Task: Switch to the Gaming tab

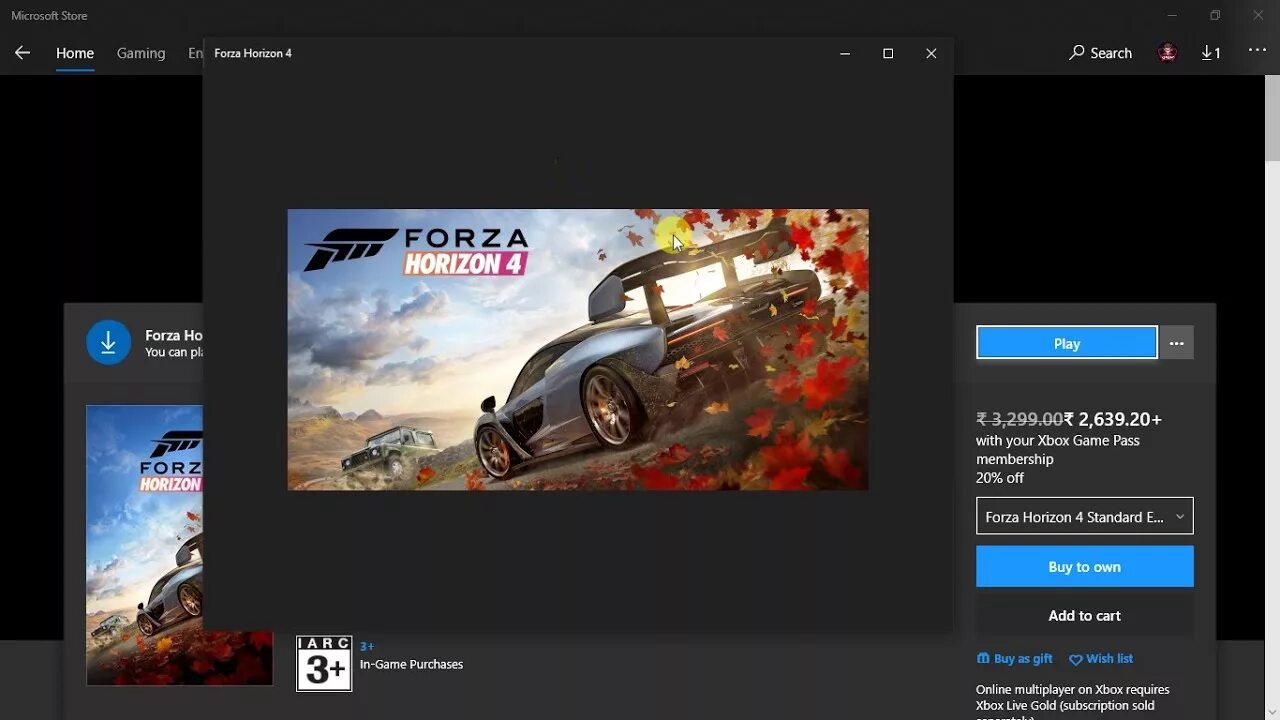Action: (x=141, y=53)
